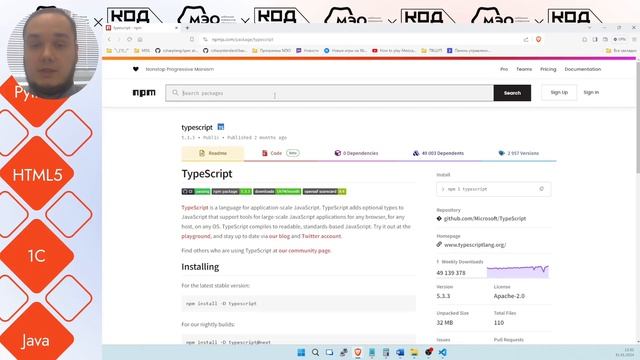Open a new browser tab

[x=187, y=28]
